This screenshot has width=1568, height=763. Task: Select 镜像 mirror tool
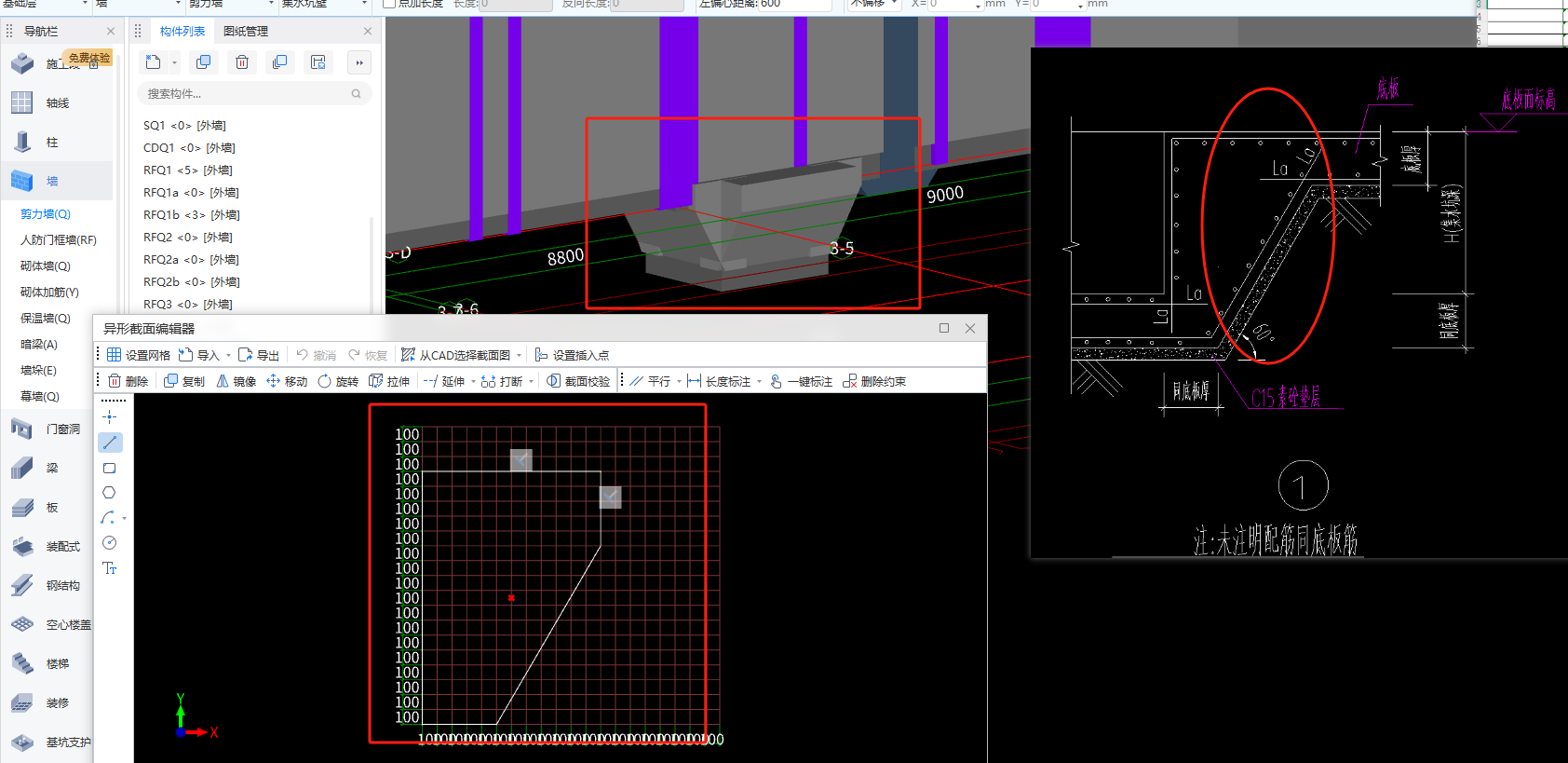tap(236, 381)
